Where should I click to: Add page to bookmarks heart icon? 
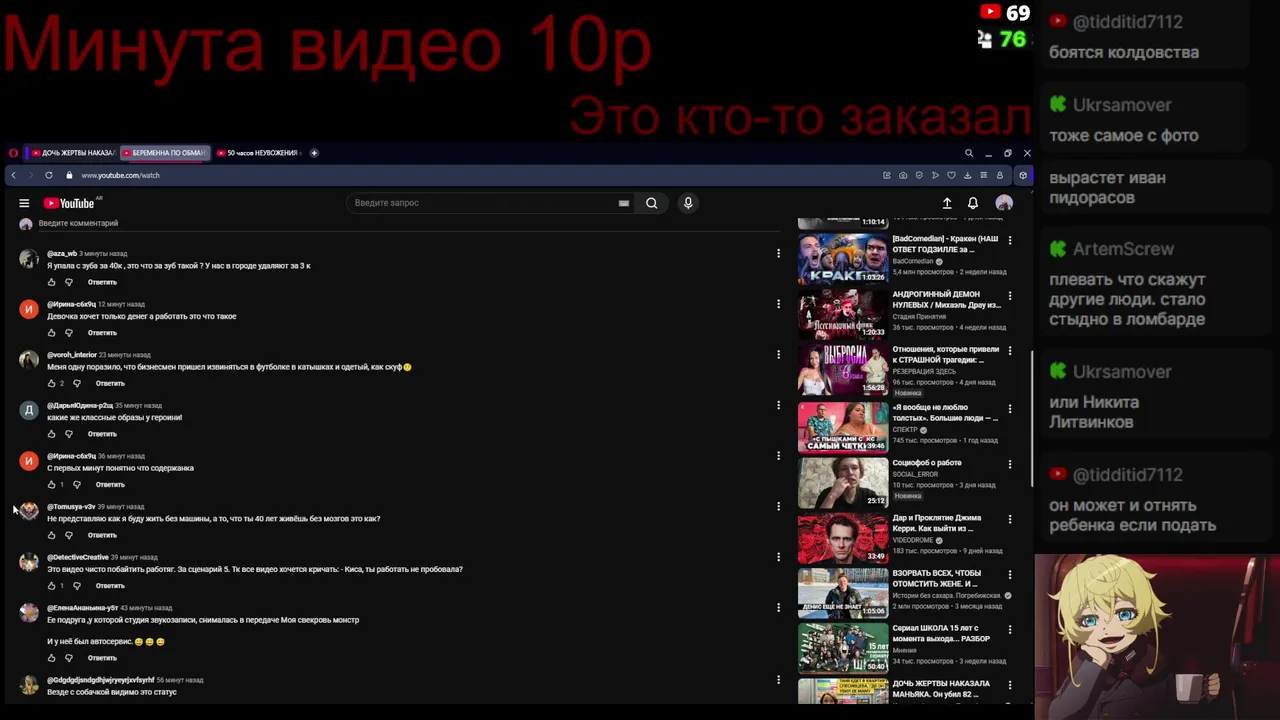point(951,175)
